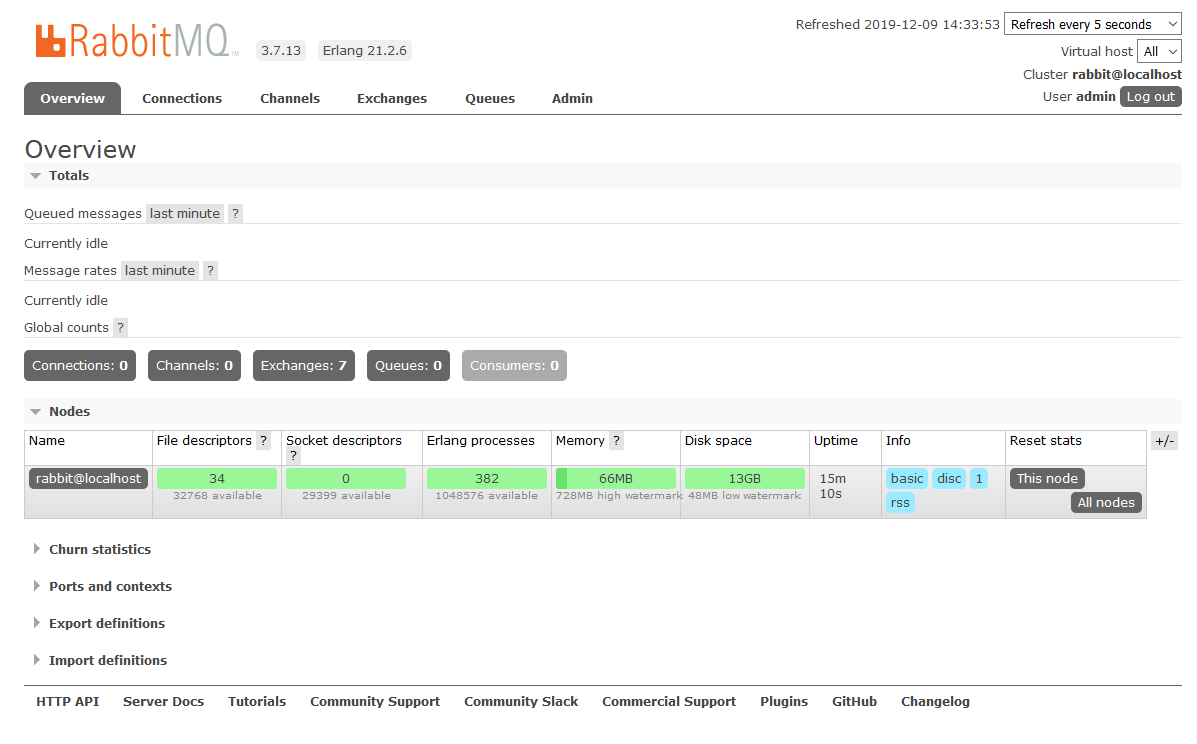
Task: Open the Plugins link
Action: pos(784,702)
